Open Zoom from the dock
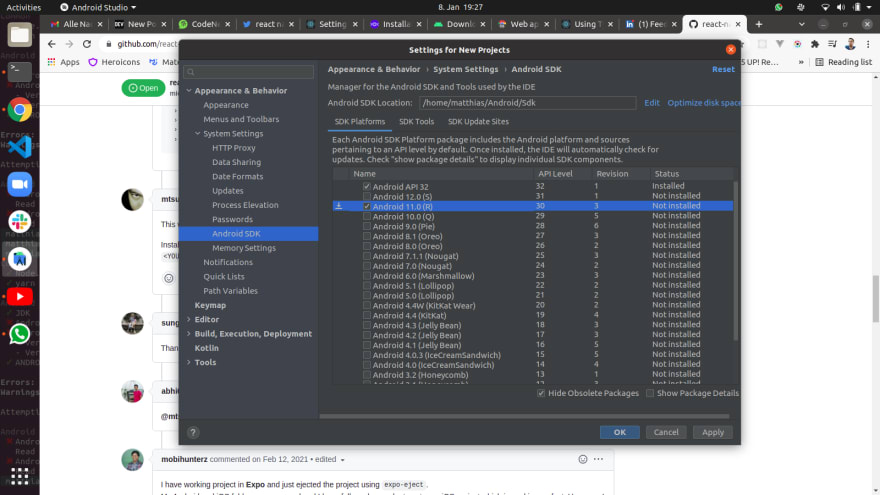880x495 pixels. (20, 184)
